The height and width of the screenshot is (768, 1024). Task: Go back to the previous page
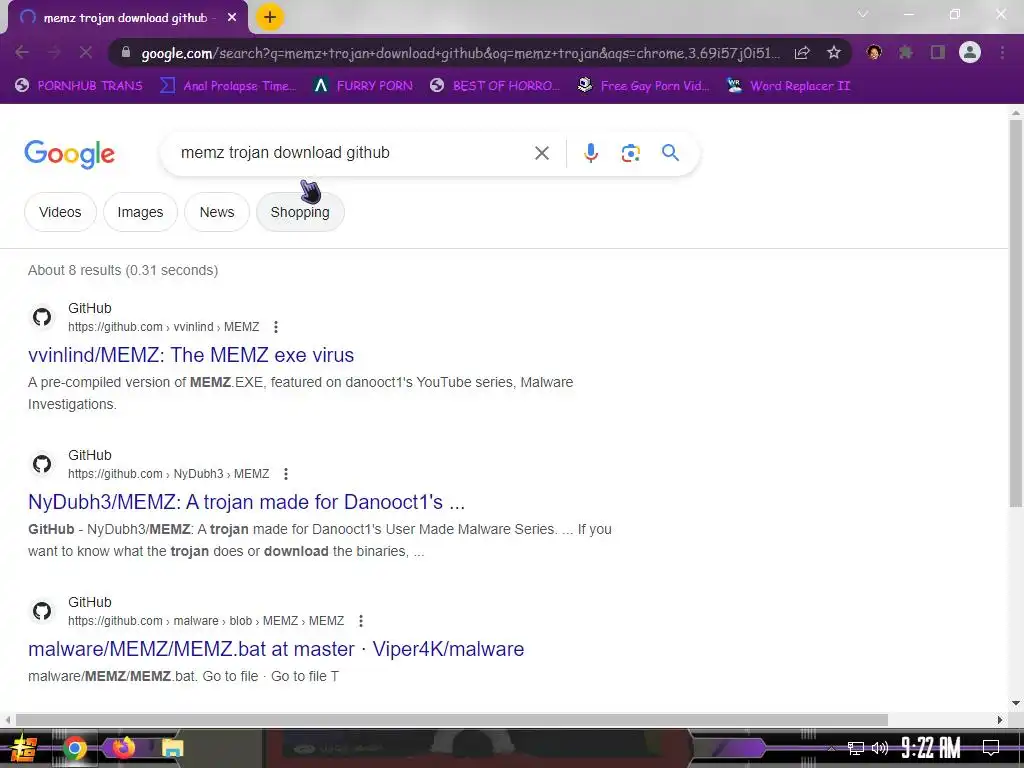point(22,52)
